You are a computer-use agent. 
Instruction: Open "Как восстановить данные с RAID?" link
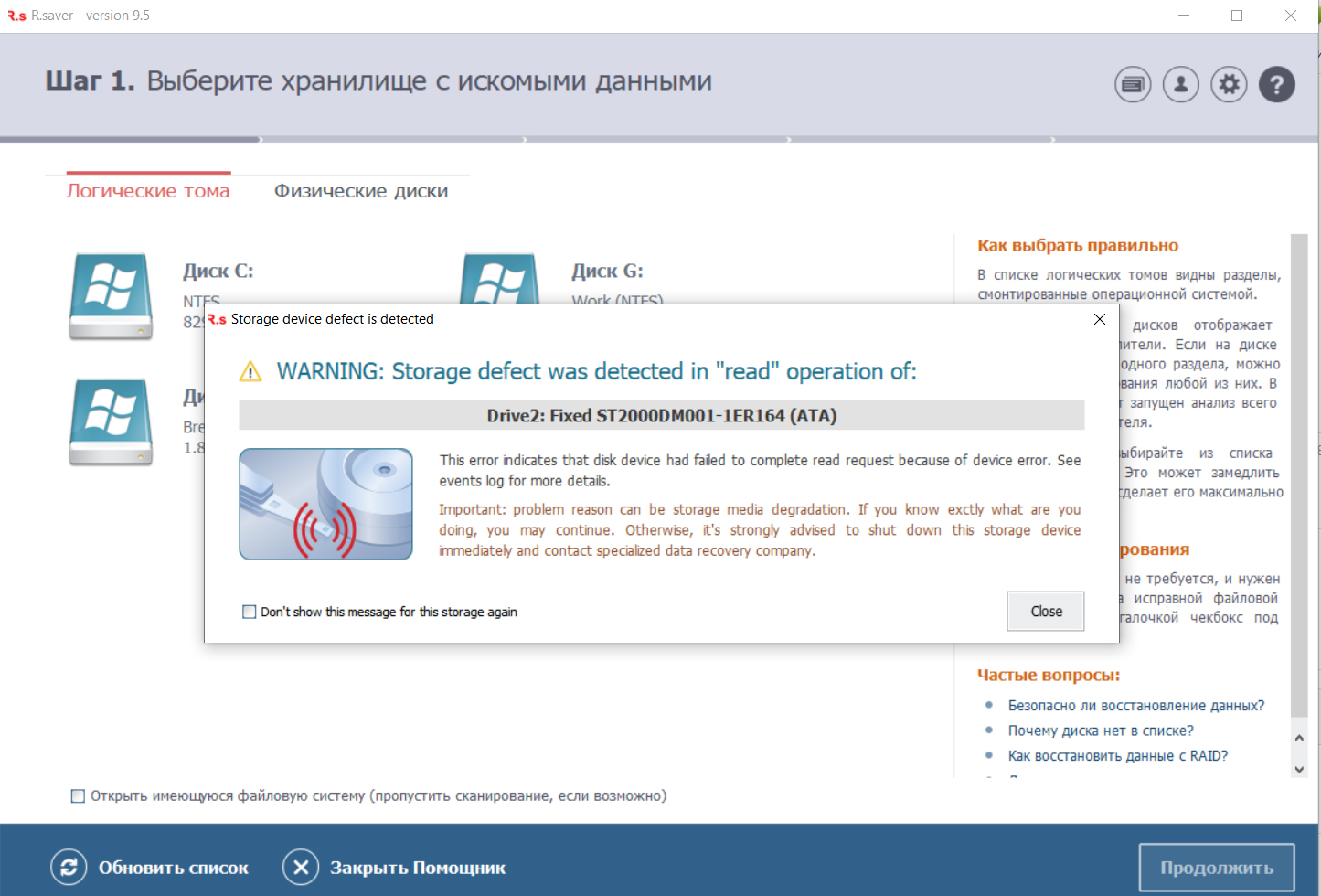1117,756
